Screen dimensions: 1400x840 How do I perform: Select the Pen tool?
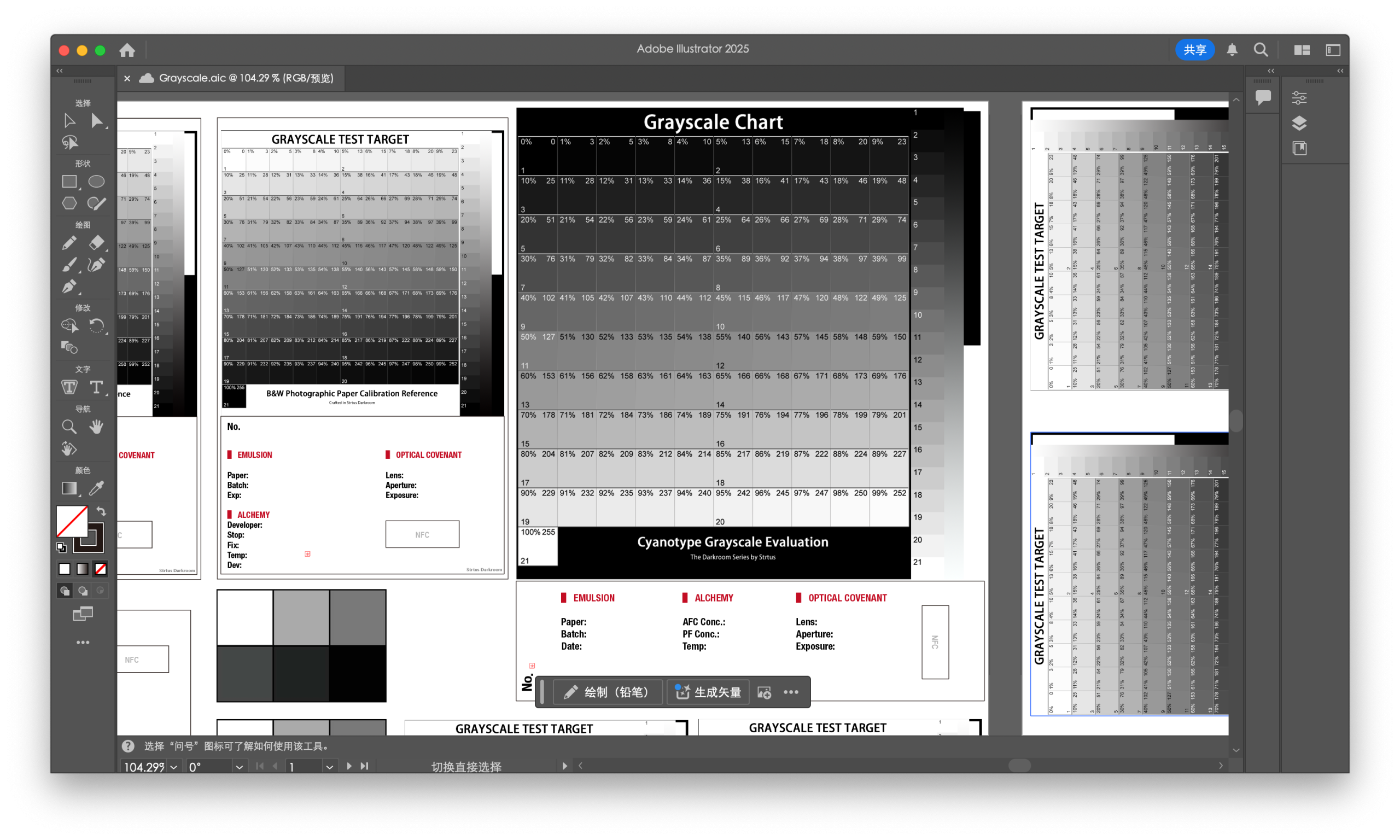tap(69, 287)
